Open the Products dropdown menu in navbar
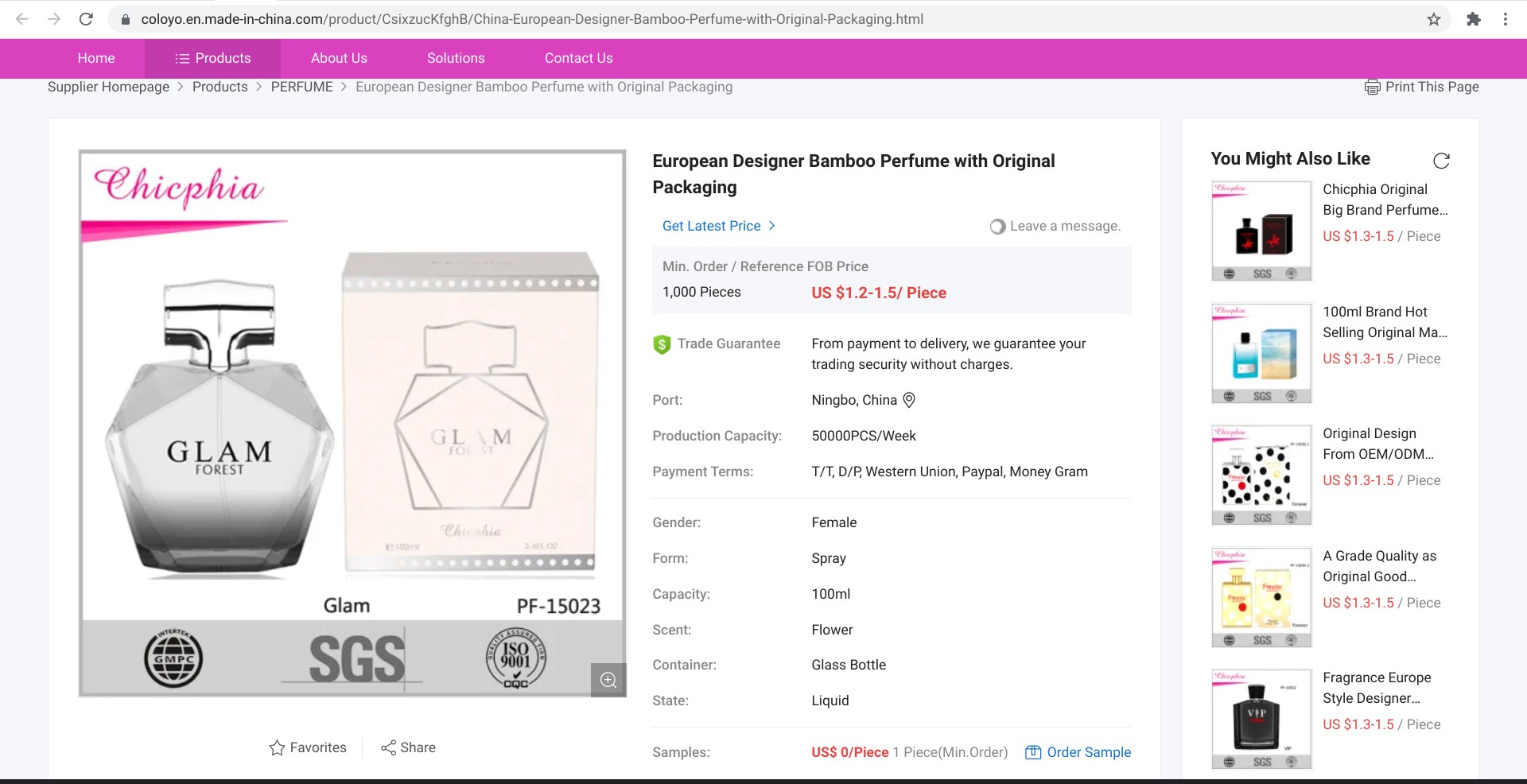Image resolution: width=1527 pixels, height=784 pixels. (212, 58)
